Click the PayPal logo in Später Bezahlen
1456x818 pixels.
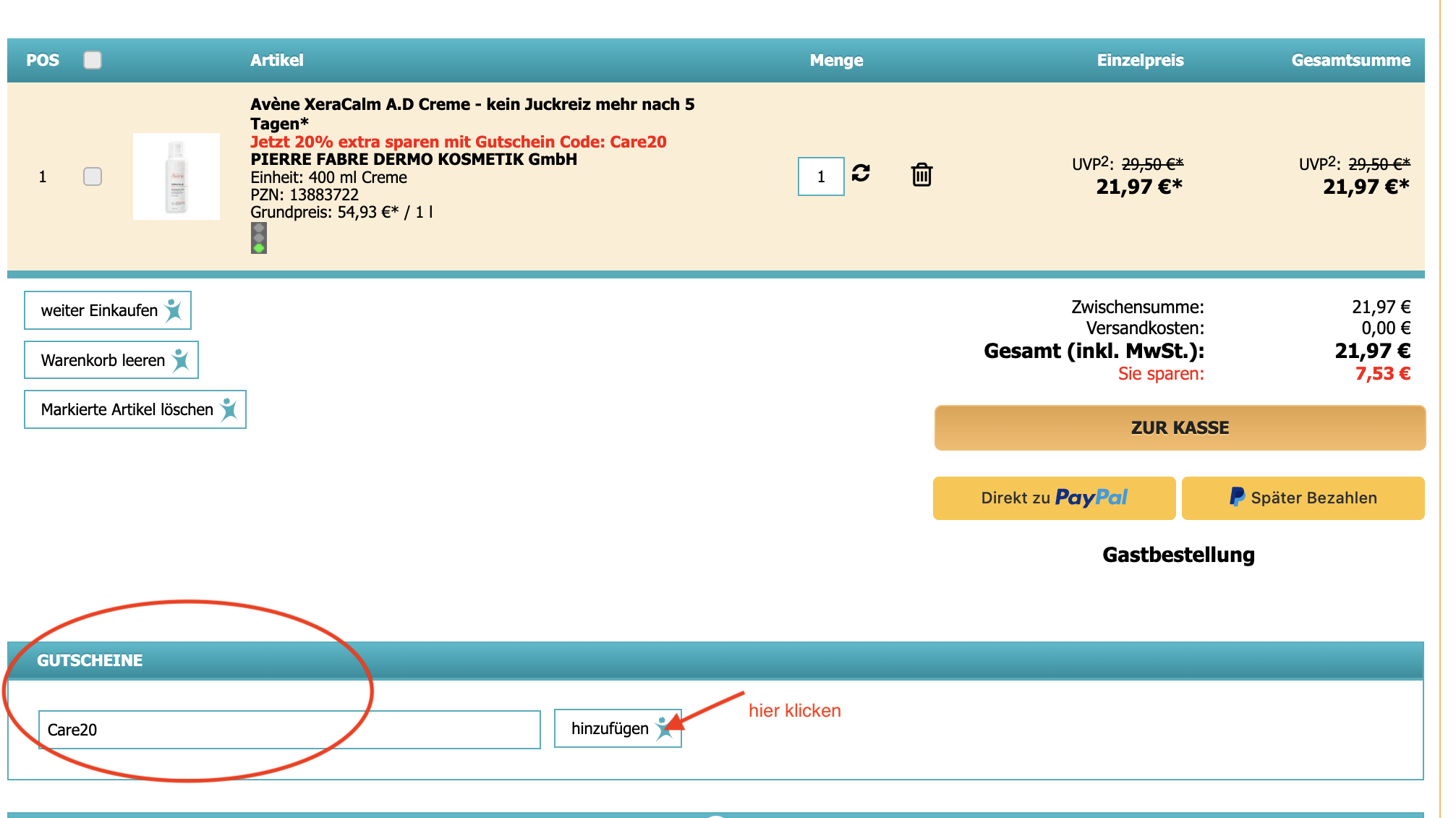point(1237,497)
